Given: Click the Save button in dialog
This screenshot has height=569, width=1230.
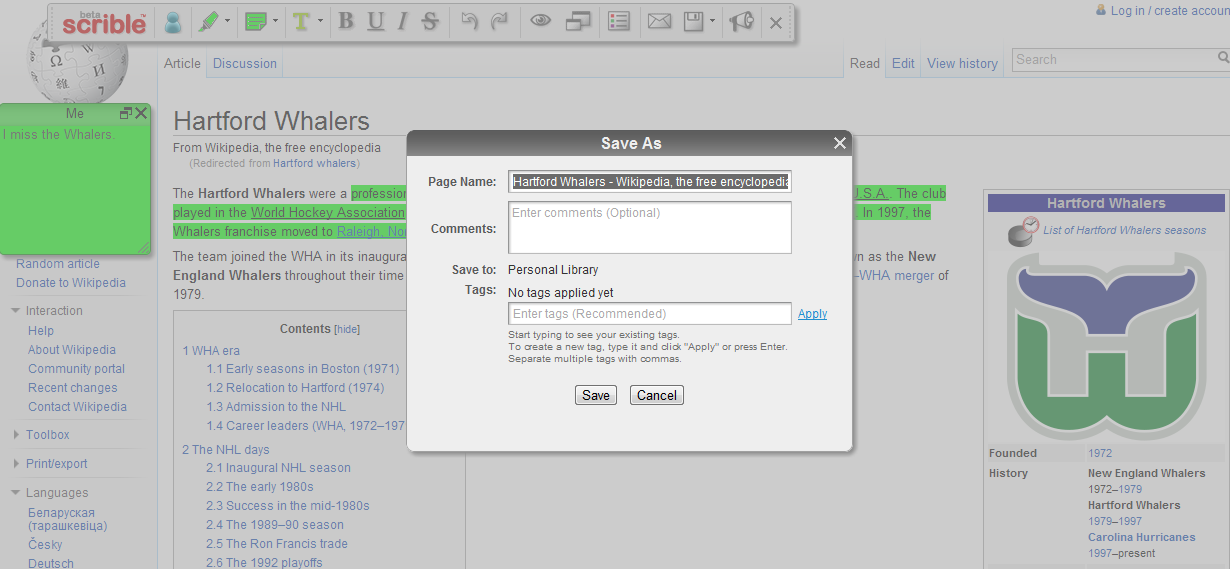Looking at the screenshot, I should pos(596,395).
